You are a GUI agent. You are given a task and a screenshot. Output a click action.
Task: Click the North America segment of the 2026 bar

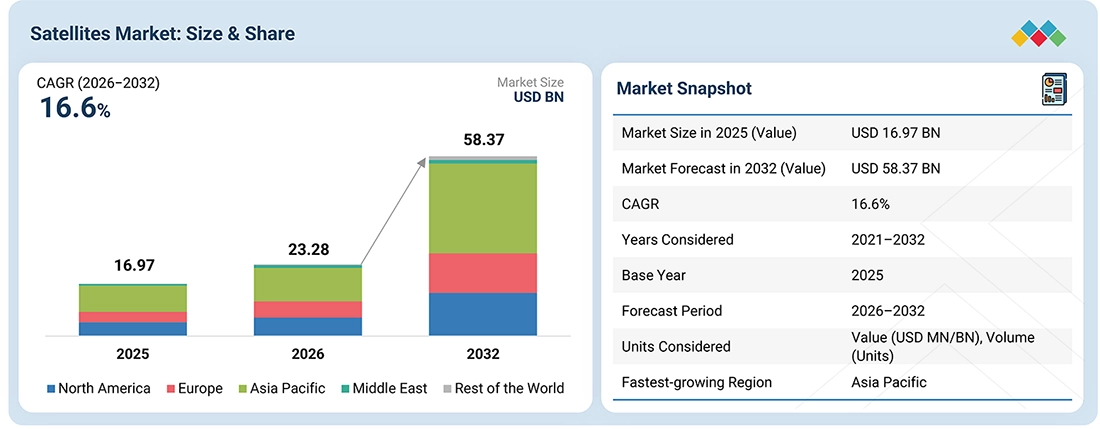(308, 327)
